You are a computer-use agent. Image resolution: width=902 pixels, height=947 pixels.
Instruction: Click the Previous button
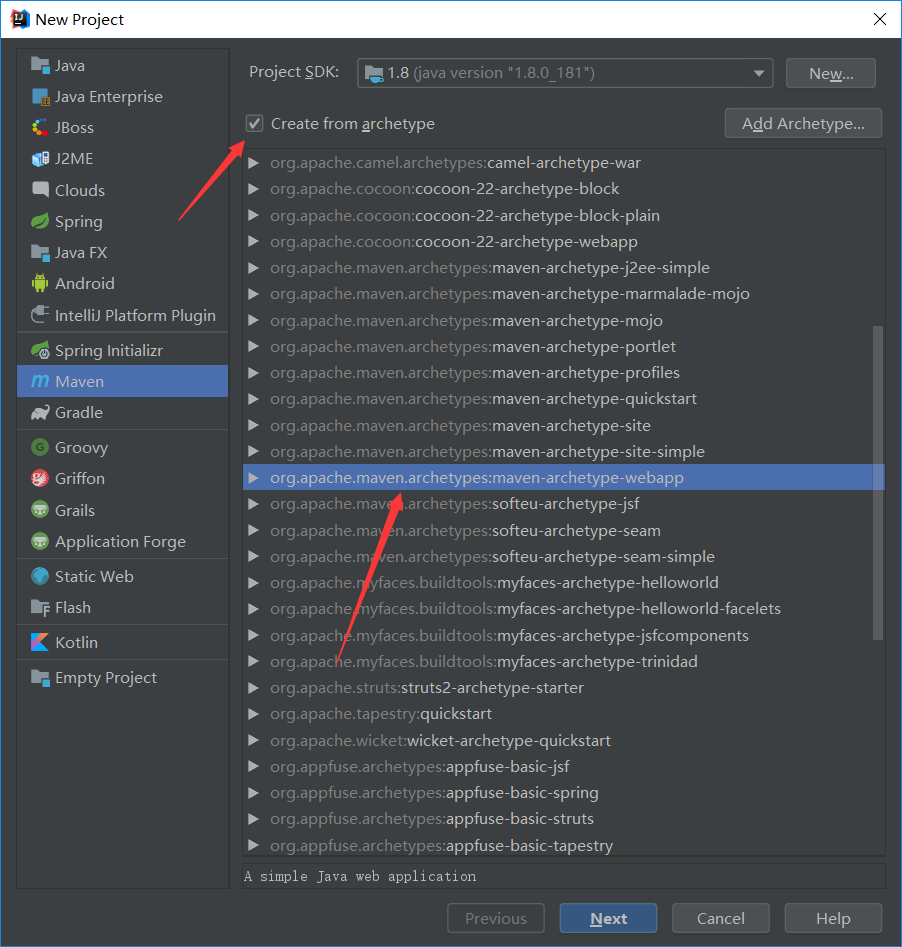coord(496,918)
